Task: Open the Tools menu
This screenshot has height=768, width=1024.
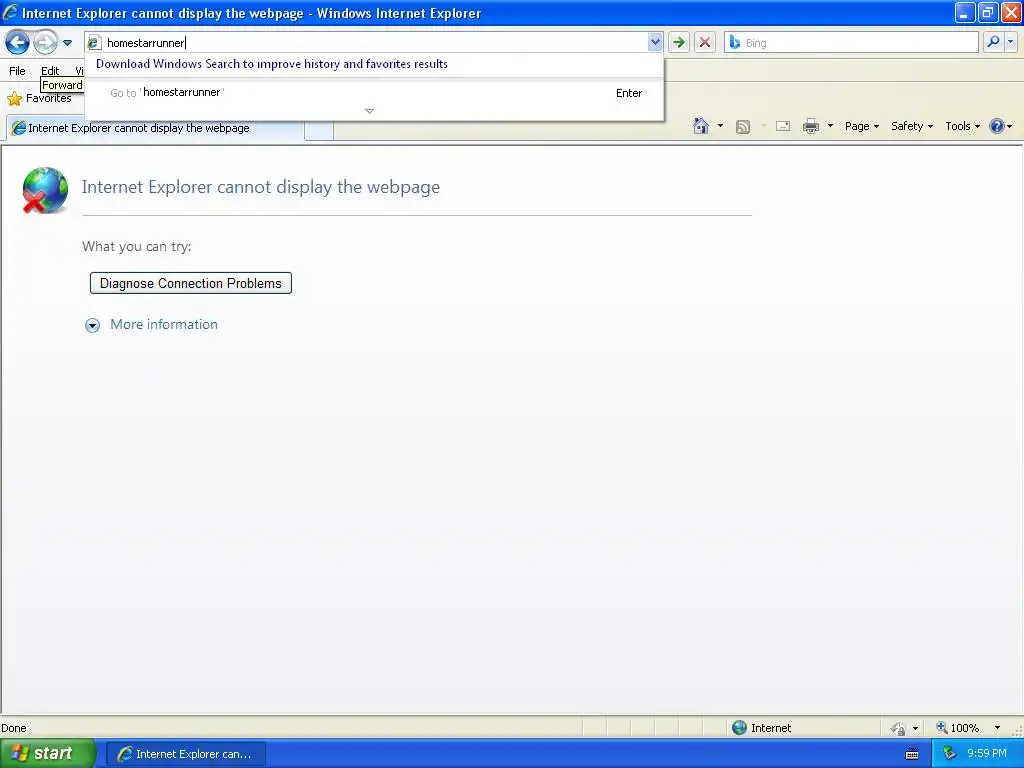Action: [x=962, y=126]
